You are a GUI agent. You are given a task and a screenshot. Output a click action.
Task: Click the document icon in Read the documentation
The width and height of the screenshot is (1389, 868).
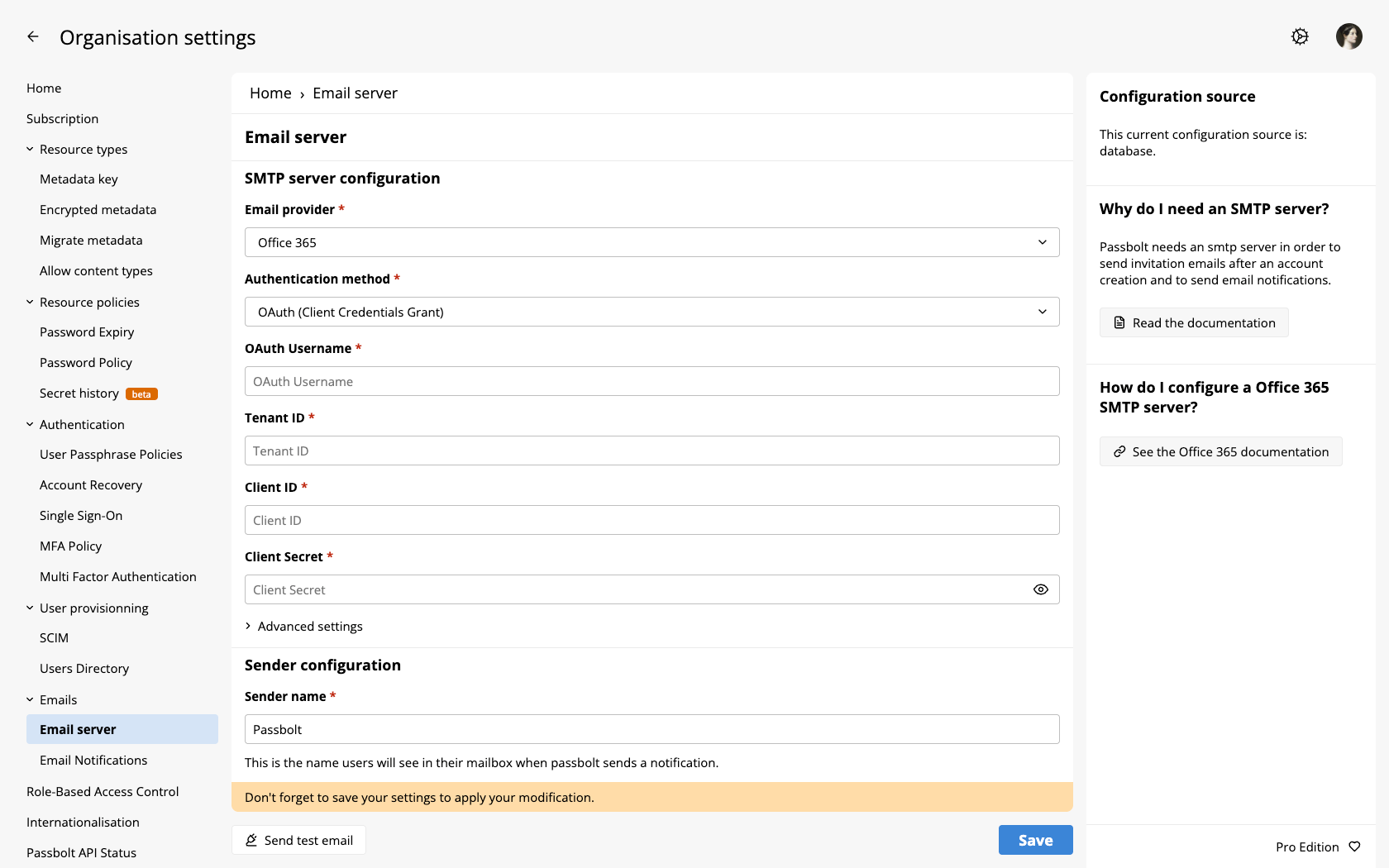(x=1119, y=322)
